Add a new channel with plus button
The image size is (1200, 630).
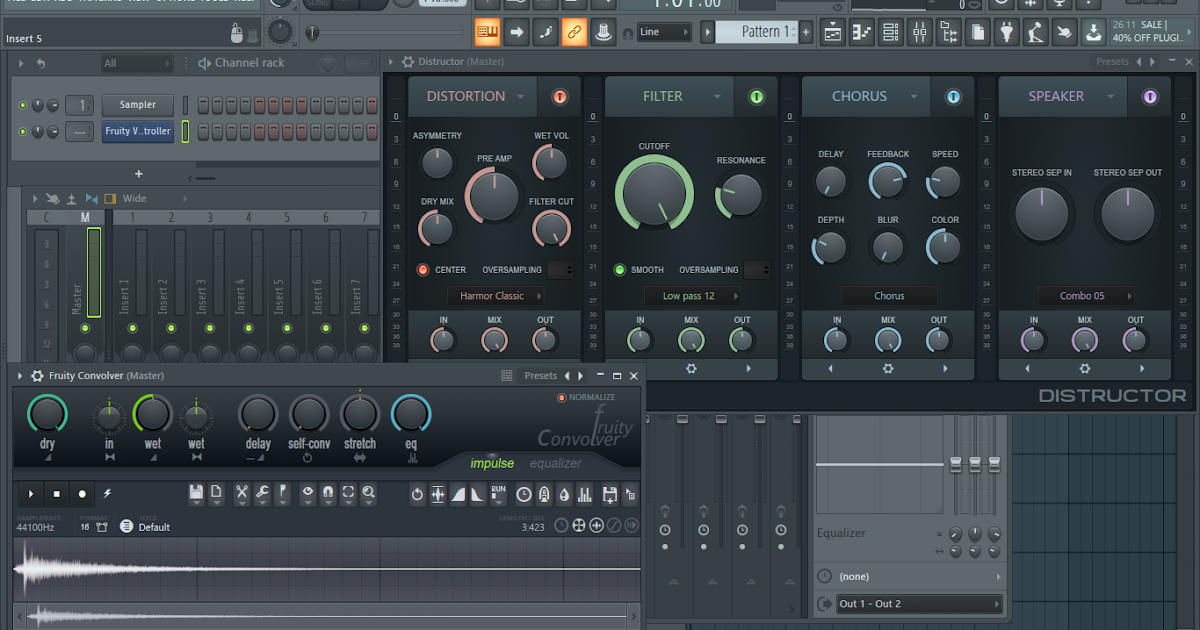[x=138, y=174]
